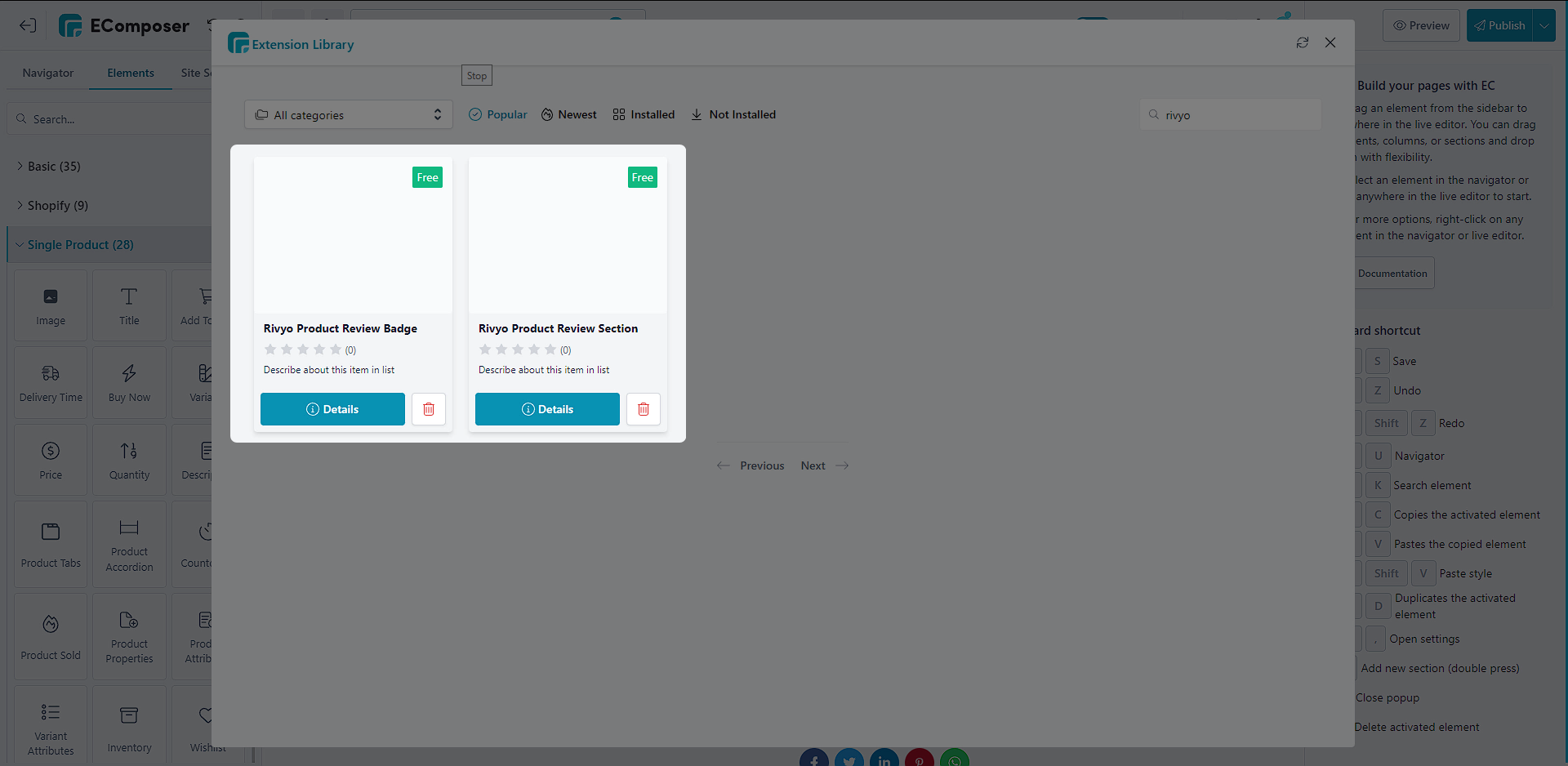Show Not Installed extensions

click(x=733, y=115)
